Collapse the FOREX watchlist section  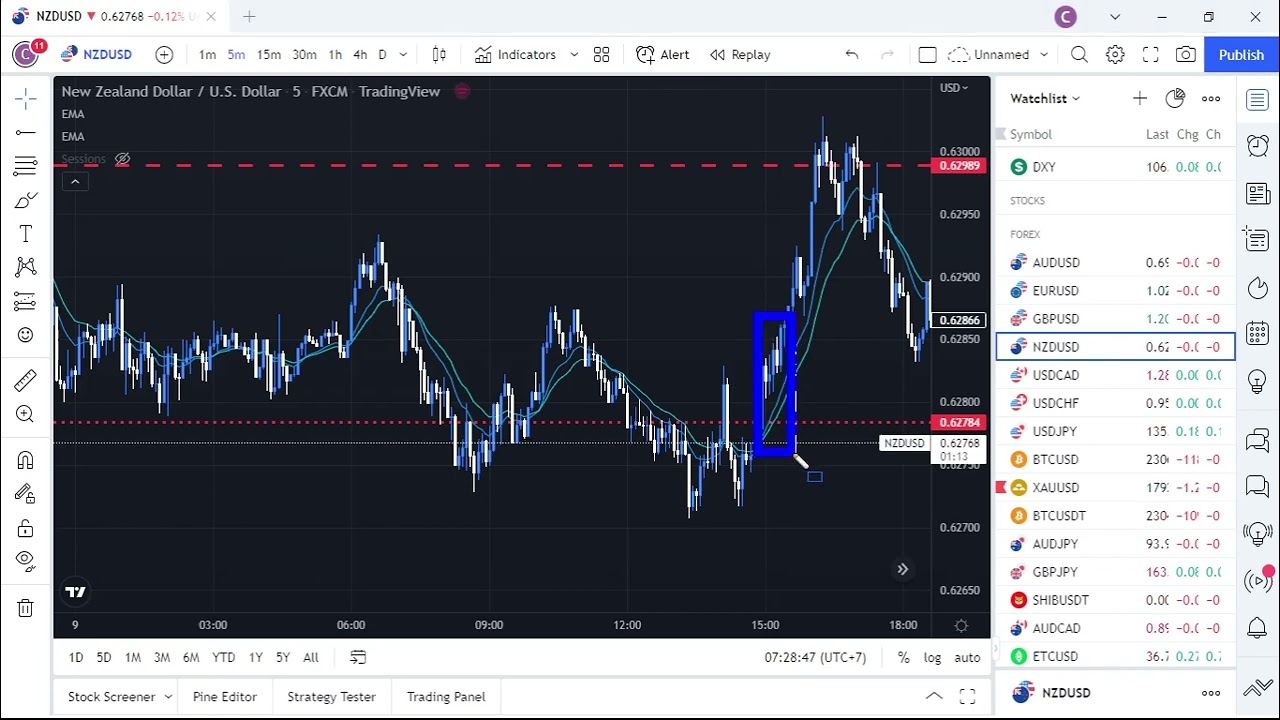pyautogui.click(x=1025, y=235)
